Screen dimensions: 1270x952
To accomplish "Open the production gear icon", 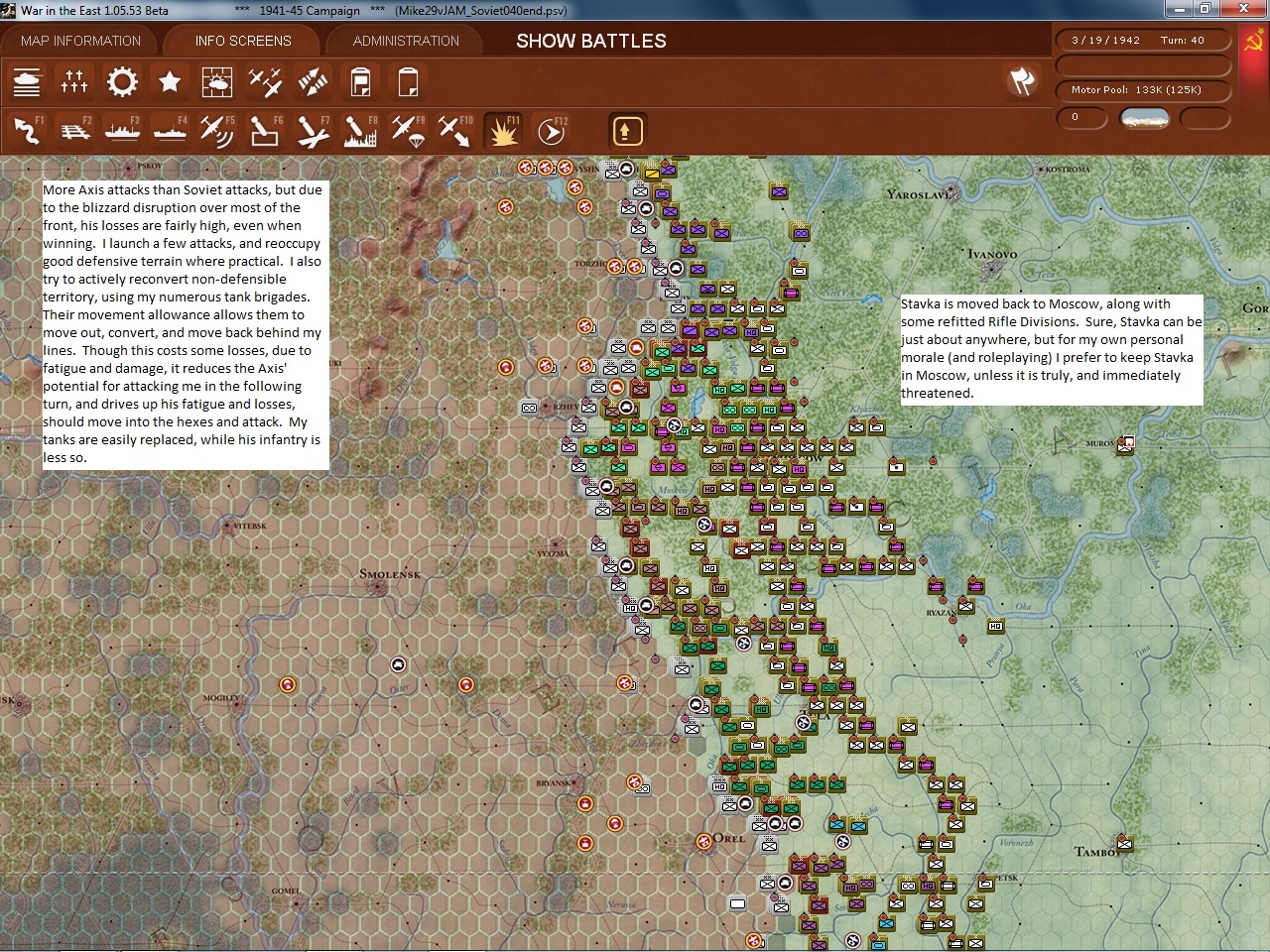I will tap(122, 81).
